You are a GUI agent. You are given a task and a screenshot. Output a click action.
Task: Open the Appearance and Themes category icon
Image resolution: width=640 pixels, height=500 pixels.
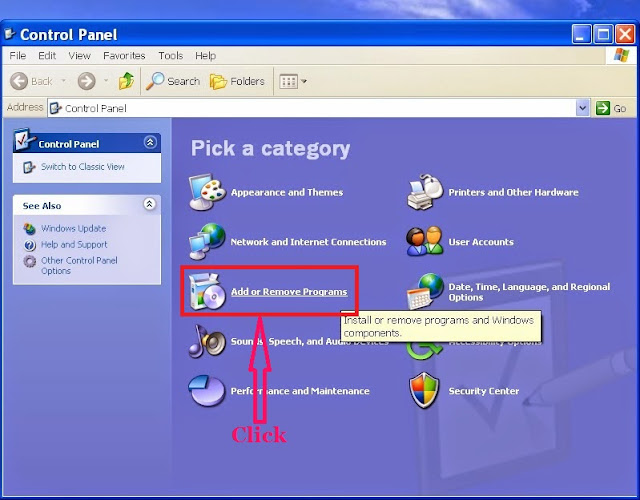[207, 192]
